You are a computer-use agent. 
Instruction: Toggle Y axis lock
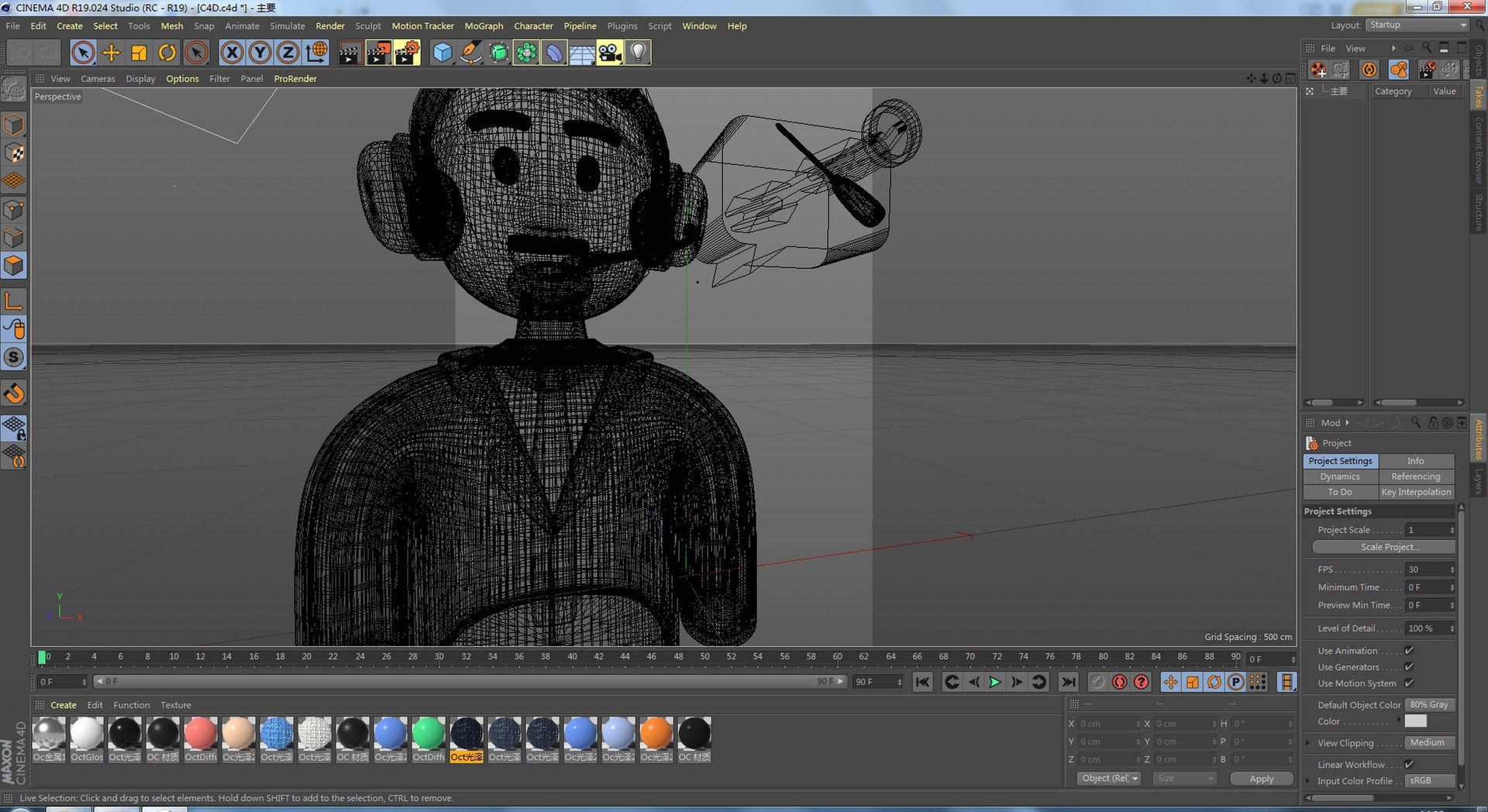point(260,53)
